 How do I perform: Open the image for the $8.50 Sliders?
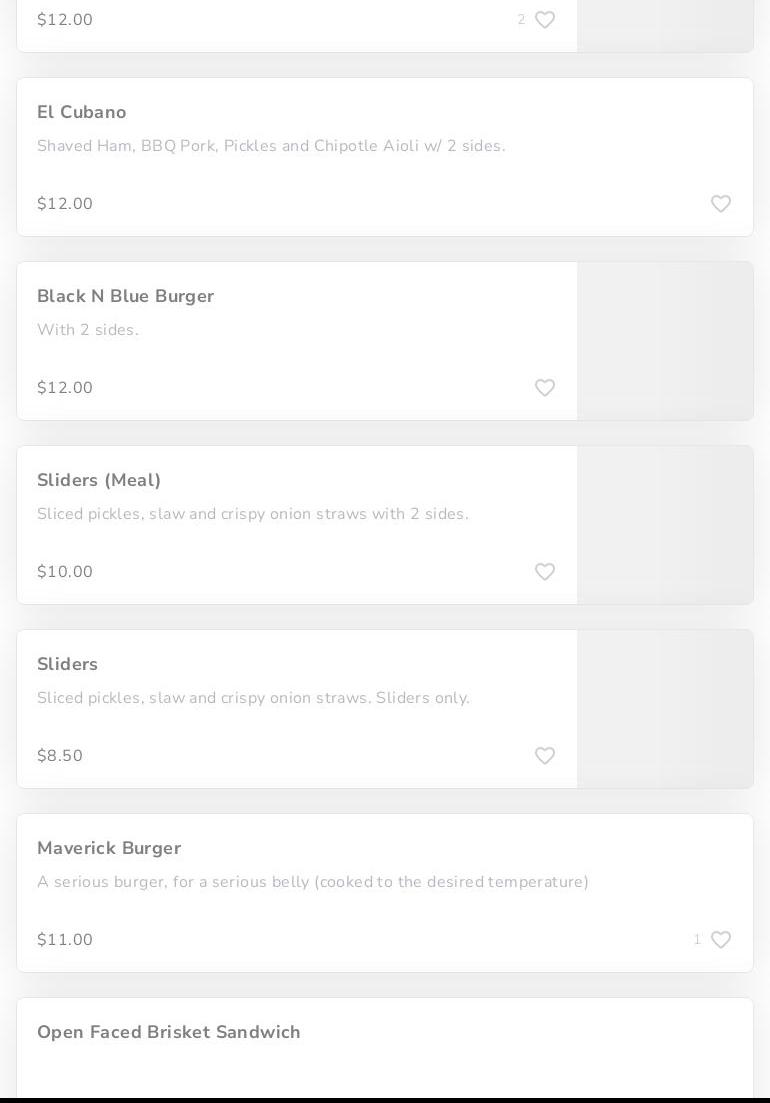(665, 709)
